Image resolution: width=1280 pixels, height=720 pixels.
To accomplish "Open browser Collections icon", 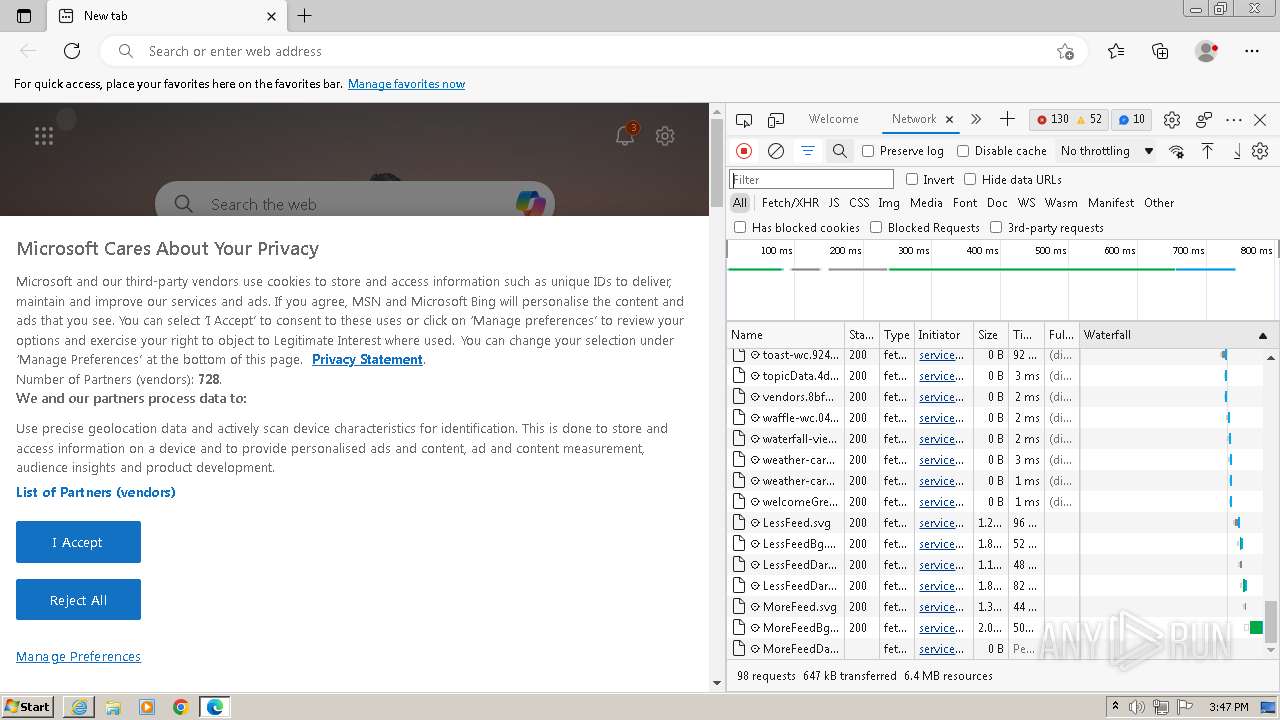I will pos(1160,51).
